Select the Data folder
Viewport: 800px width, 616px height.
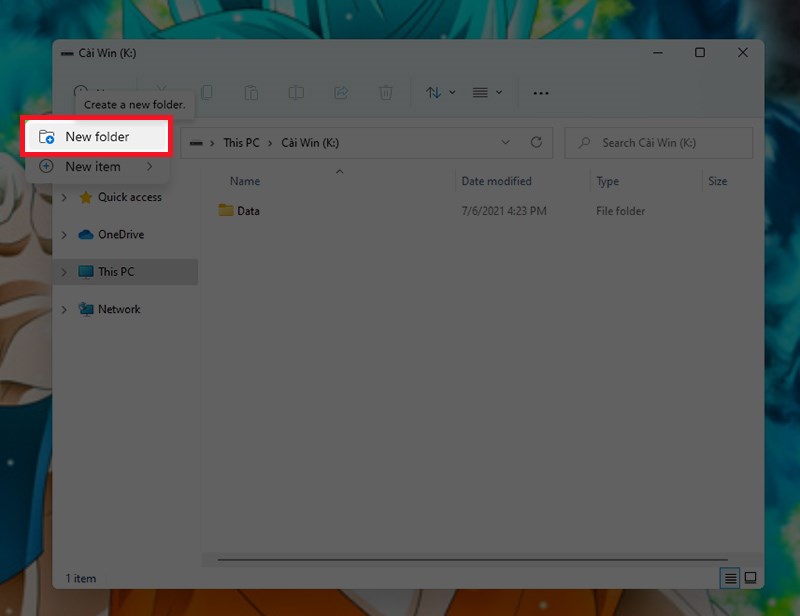tap(248, 211)
